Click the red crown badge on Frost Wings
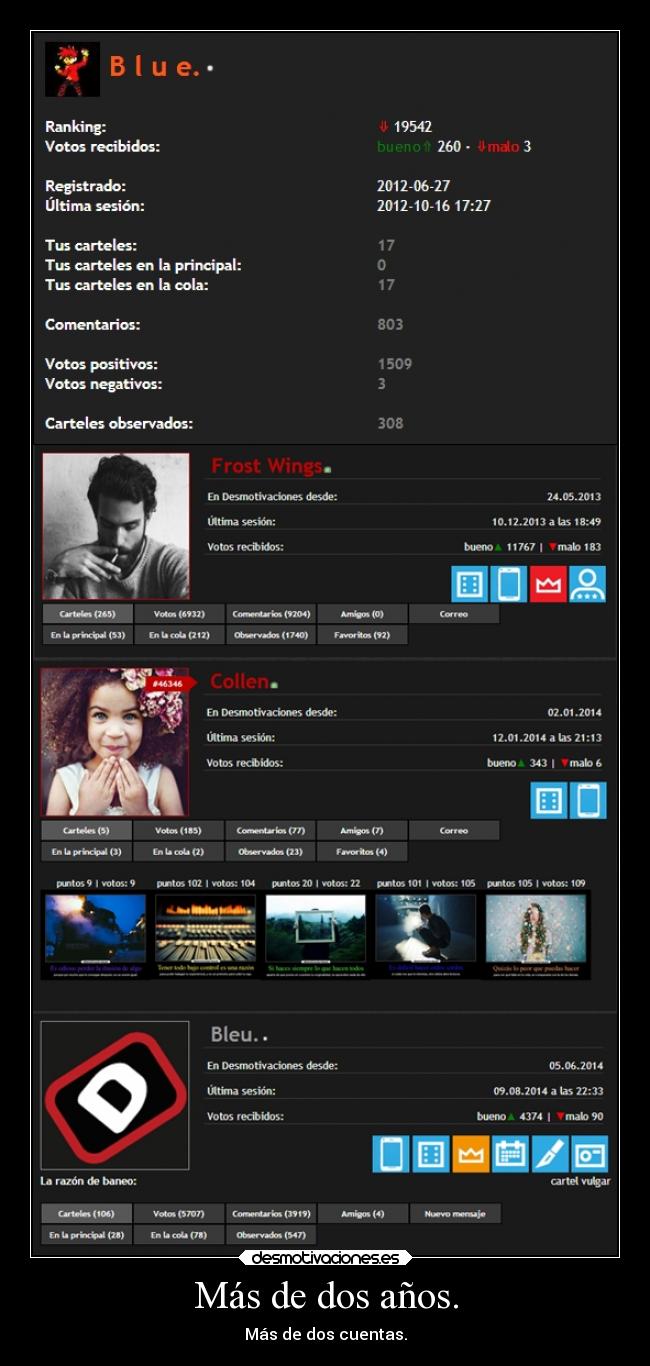Viewport: 650px width, 1366px height. 548,584
